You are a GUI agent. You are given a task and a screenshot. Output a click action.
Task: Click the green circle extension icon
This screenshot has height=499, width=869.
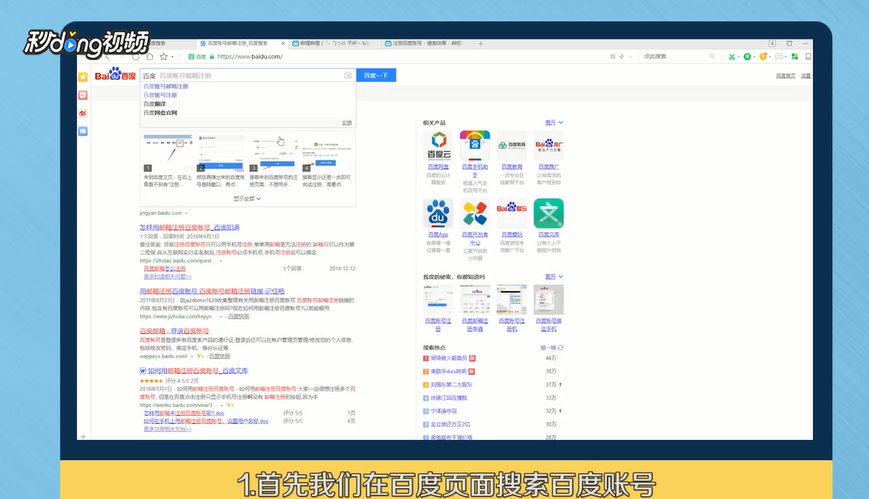[x=747, y=57]
